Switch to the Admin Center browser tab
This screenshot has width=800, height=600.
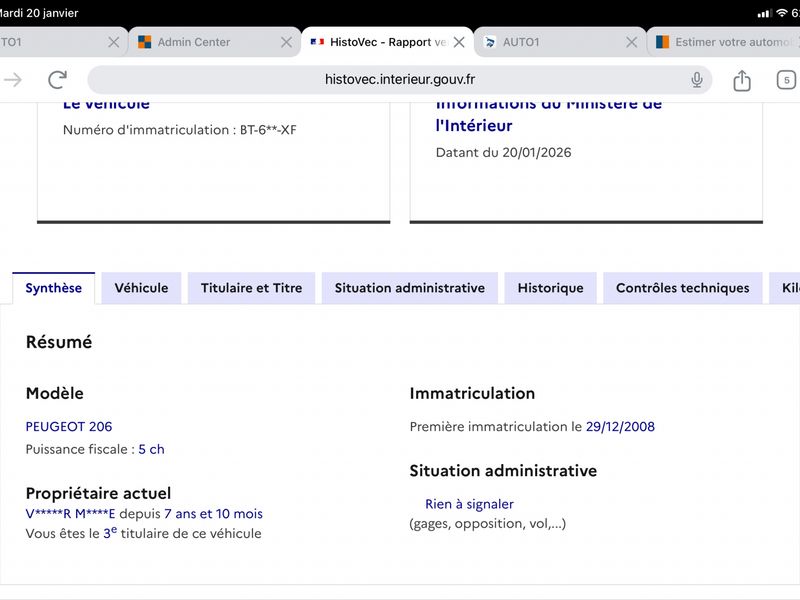pyautogui.click(x=194, y=42)
